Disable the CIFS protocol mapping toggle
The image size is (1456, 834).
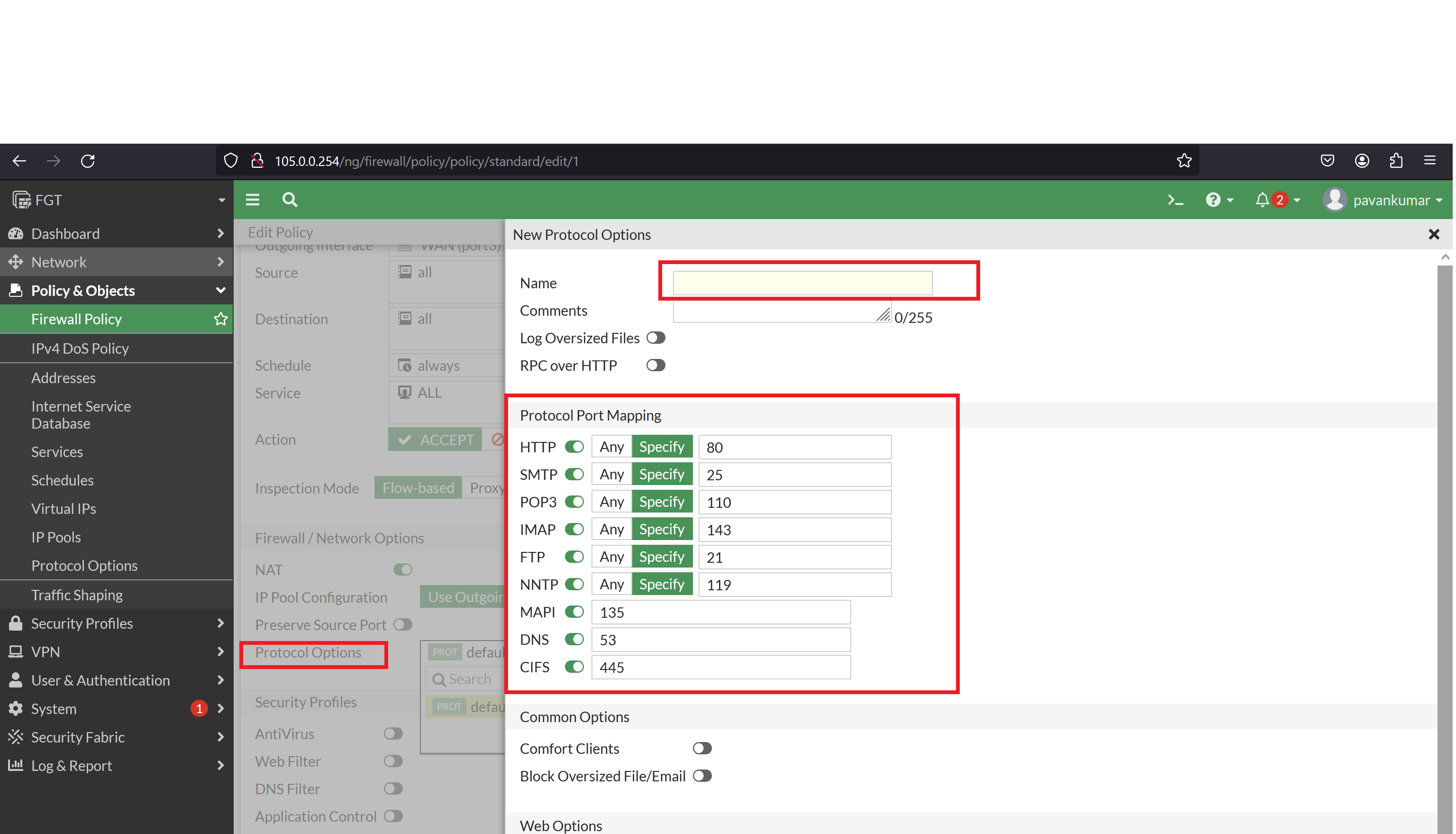[x=573, y=667]
